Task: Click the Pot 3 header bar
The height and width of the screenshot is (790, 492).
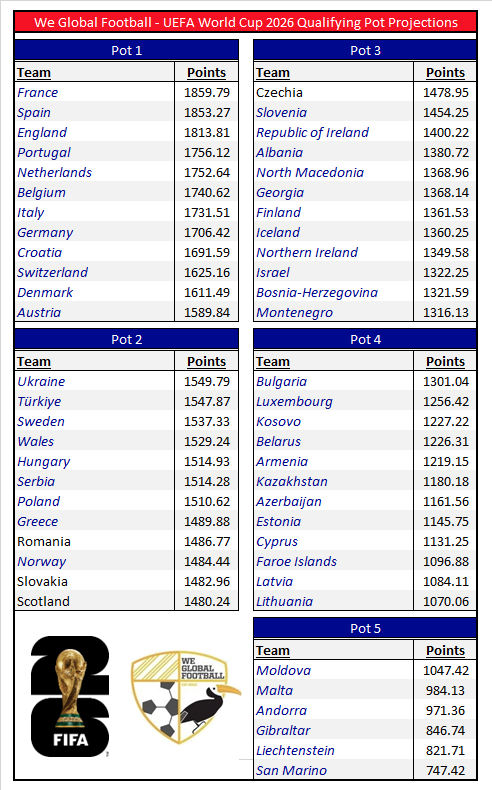Action: pyautogui.click(x=365, y=50)
